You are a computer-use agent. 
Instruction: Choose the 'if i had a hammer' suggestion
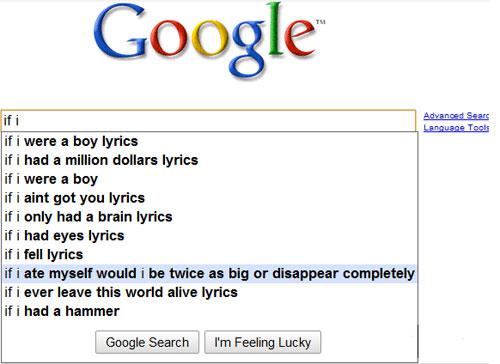coord(210,311)
